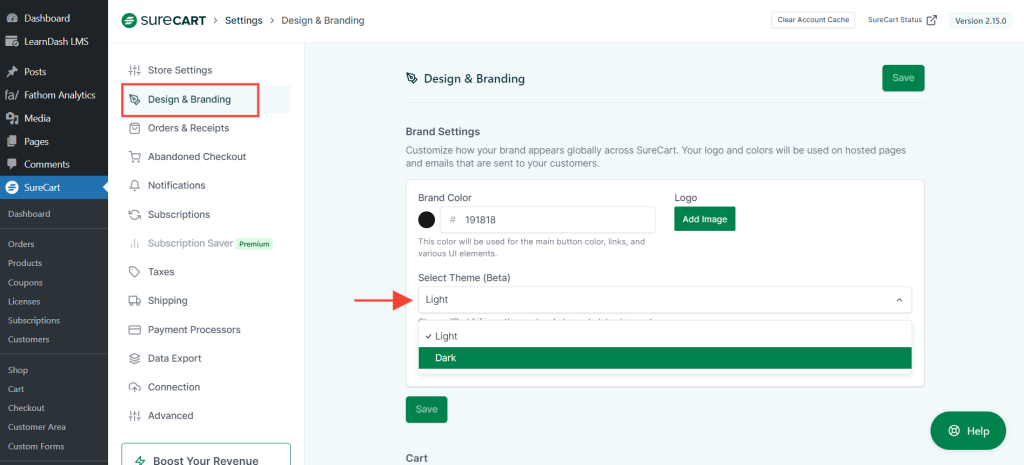
Task: Click the Orders & Receipts box icon
Action: coord(135,128)
